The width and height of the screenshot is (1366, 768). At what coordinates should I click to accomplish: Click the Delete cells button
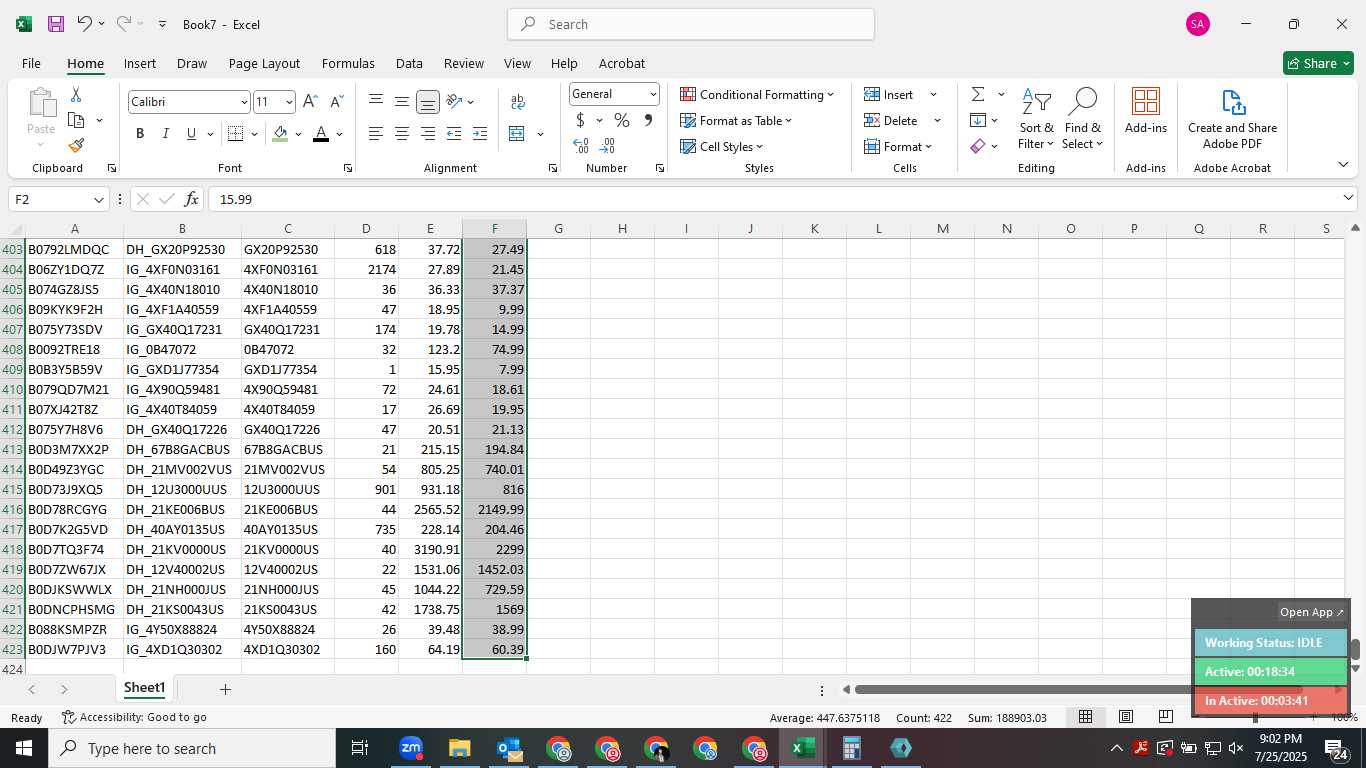[x=891, y=120]
